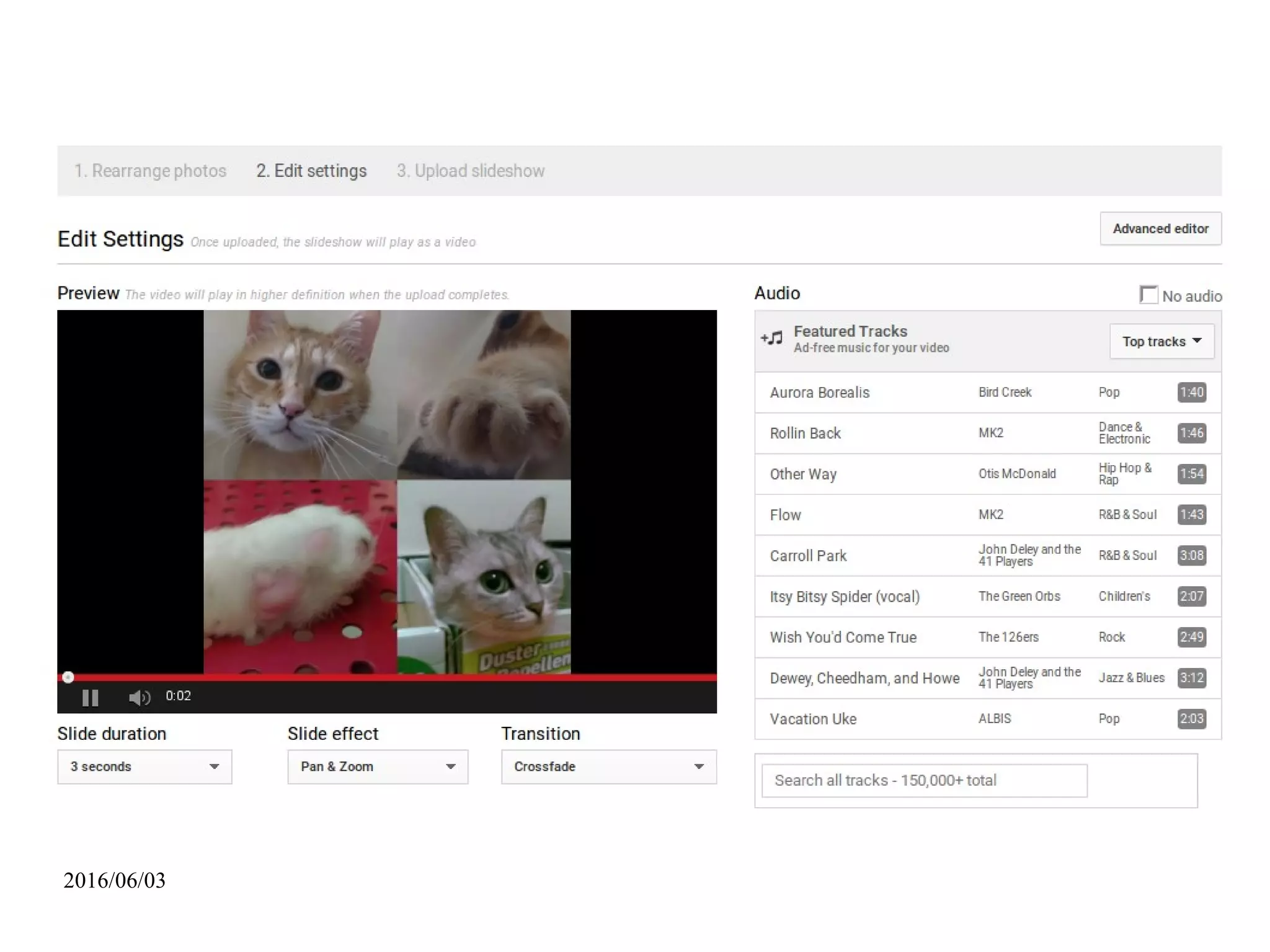Select Itsy Bitsy Spider (vocal) track
Image resolution: width=1270 pixels, height=952 pixels.
point(845,597)
